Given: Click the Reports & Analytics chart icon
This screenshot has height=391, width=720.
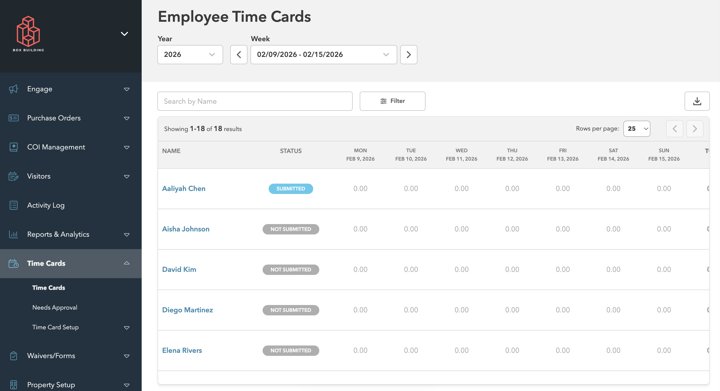Looking at the screenshot, I should click(14, 235).
